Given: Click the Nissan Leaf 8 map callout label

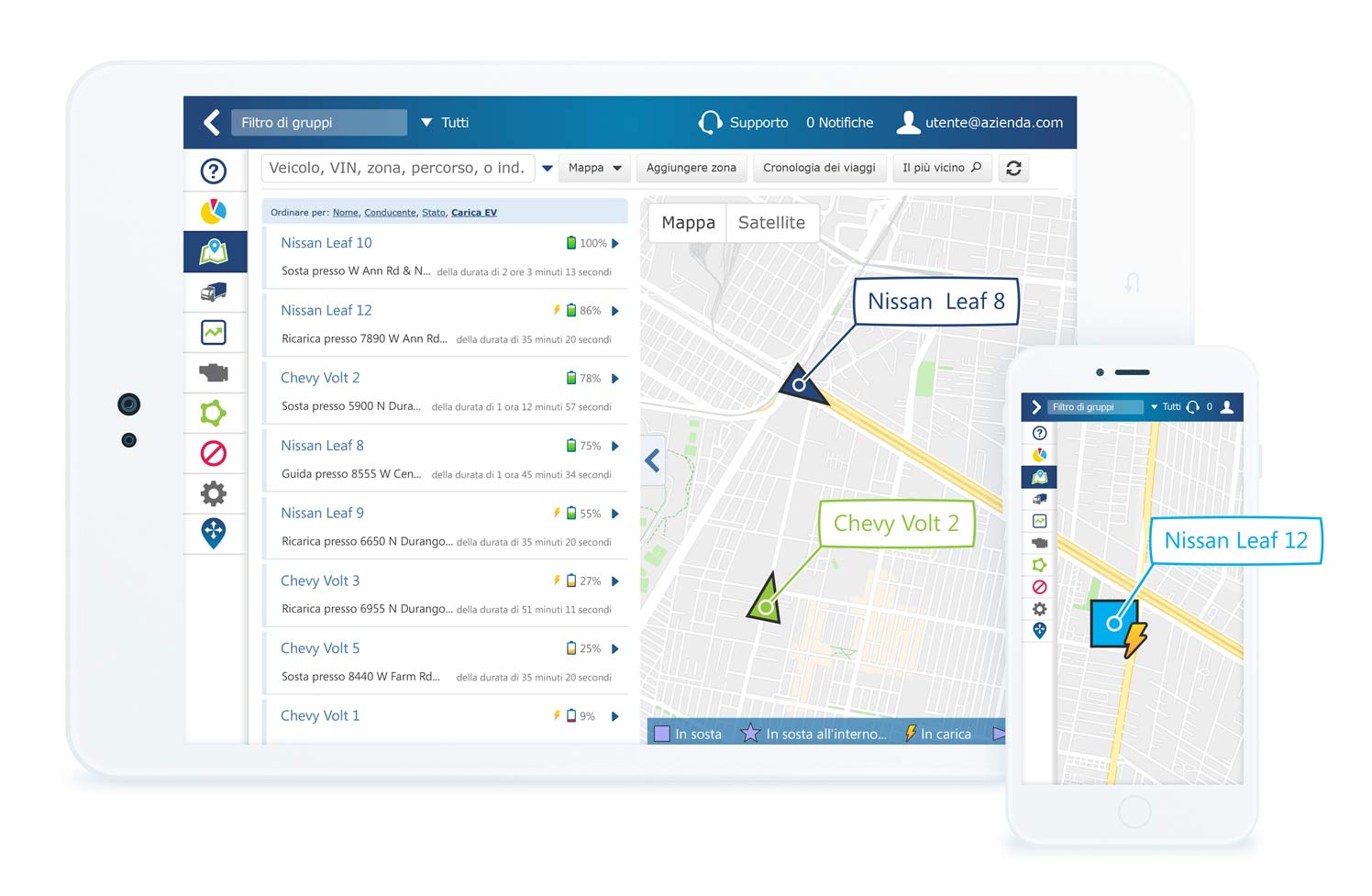Looking at the screenshot, I should tap(936, 302).
